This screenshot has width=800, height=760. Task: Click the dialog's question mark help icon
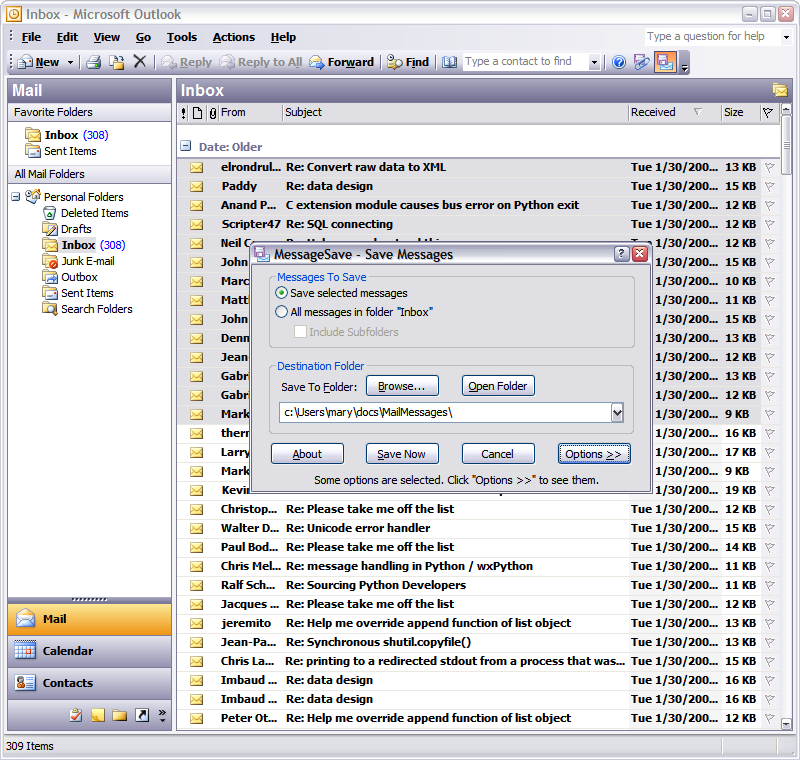621,254
